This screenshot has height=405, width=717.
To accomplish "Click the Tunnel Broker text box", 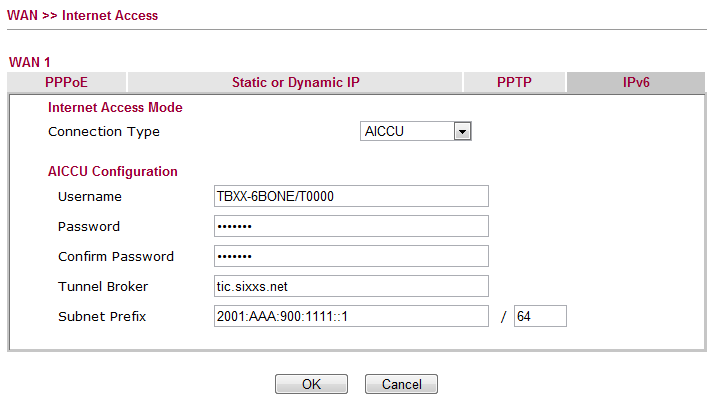I will tap(351, 286).
